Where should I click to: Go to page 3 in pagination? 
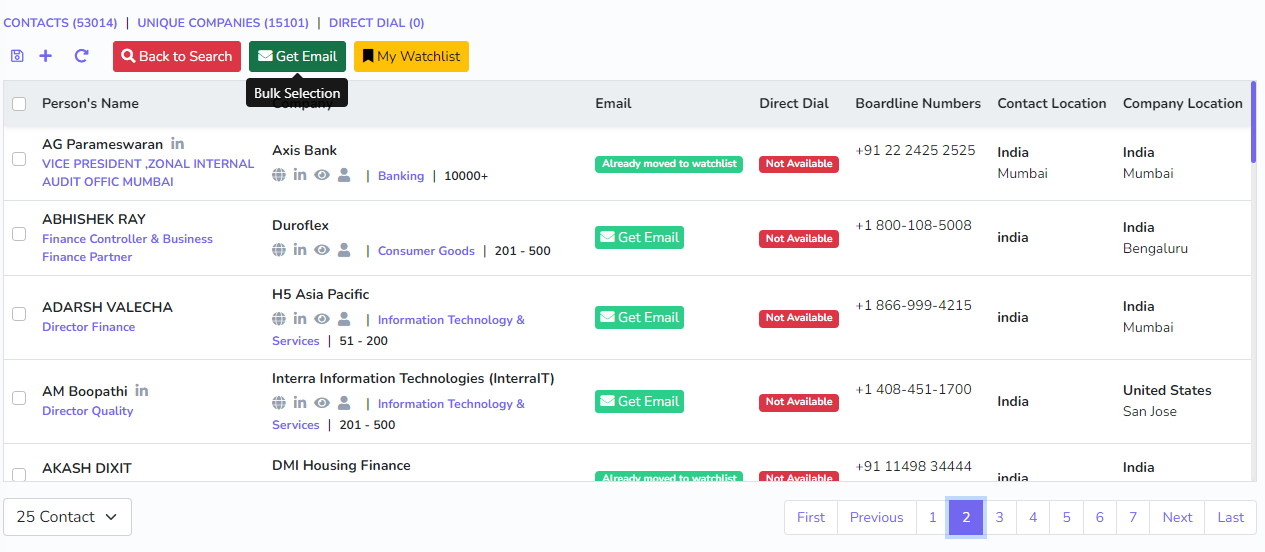click(x=999, y=517)
